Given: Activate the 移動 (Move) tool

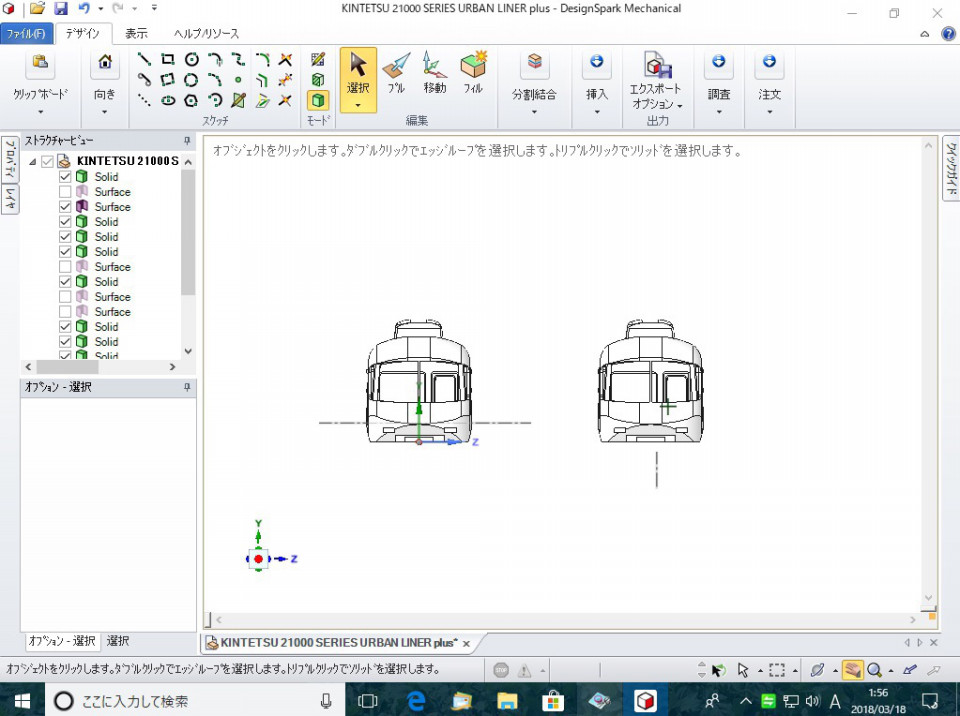Looking at the screenshot, I should tap(434, 73).
